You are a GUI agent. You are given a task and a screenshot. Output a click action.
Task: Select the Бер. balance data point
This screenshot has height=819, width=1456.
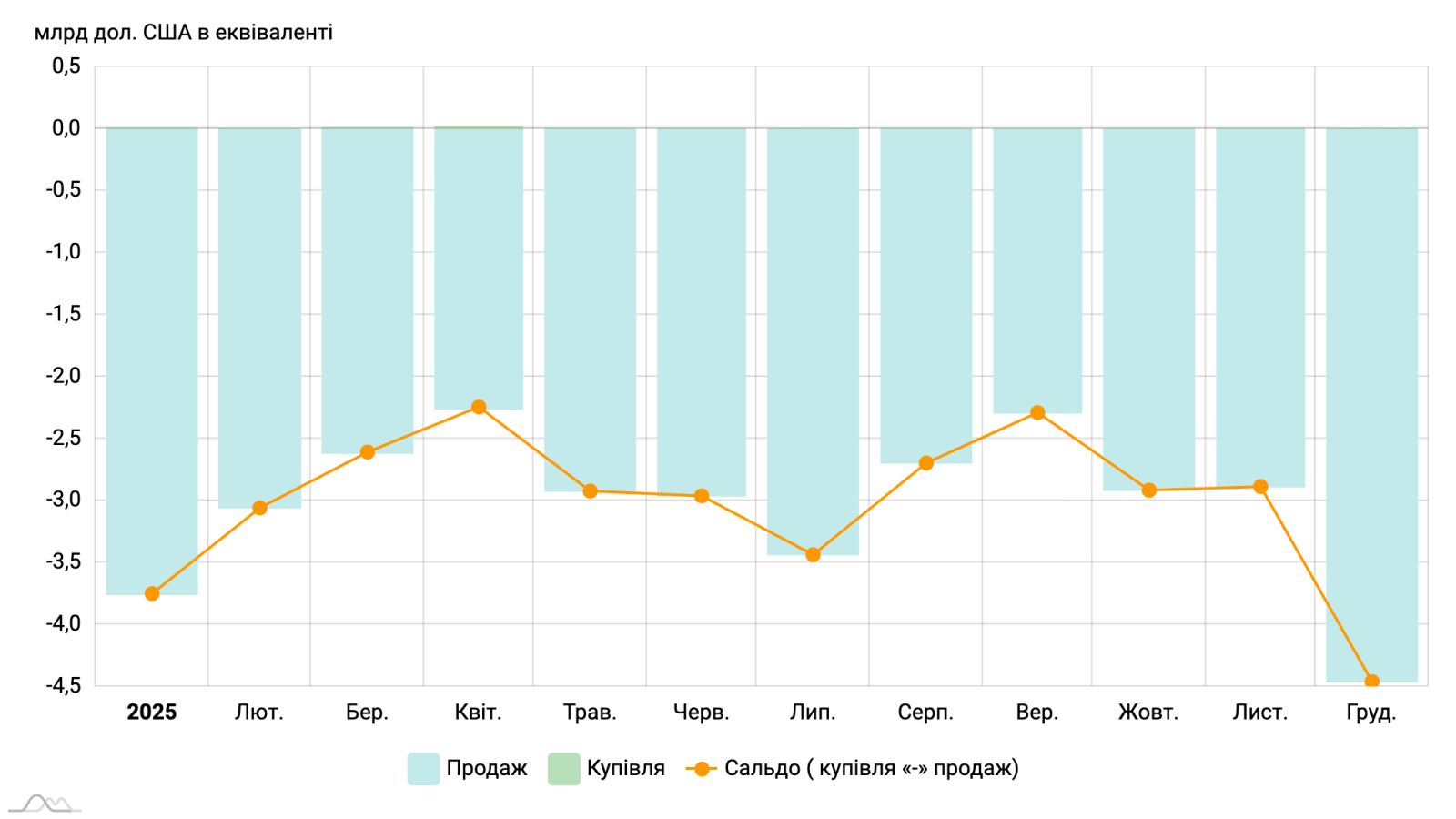368,452
